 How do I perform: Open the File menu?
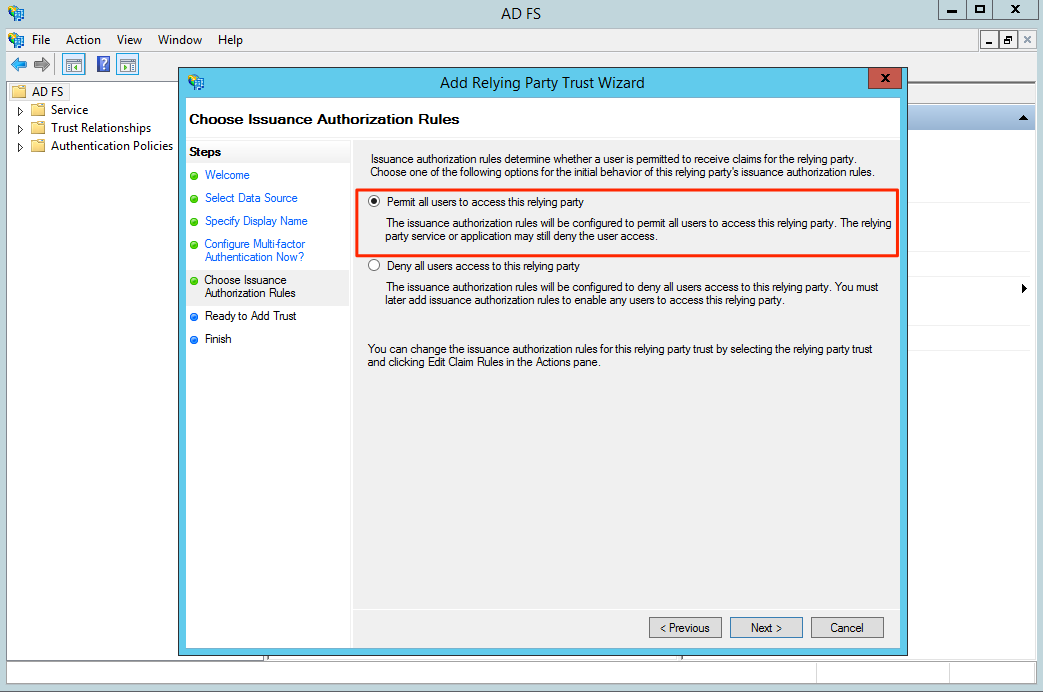41,40
